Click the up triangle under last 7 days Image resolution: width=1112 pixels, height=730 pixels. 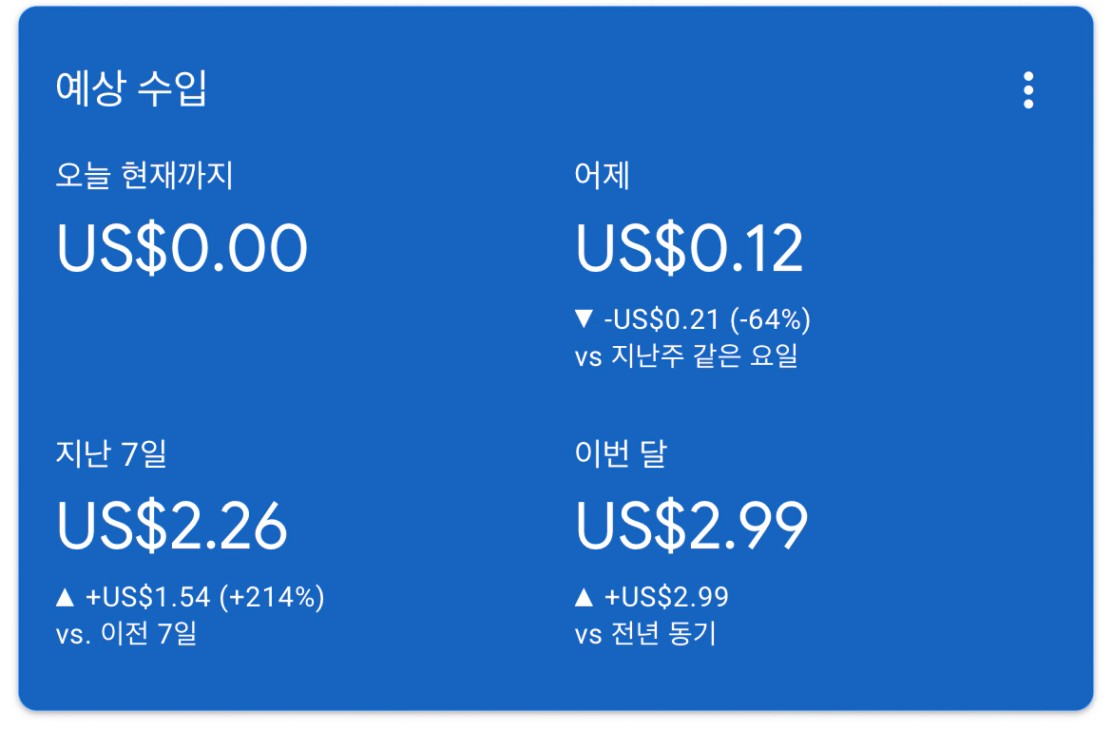coord(65,598)
